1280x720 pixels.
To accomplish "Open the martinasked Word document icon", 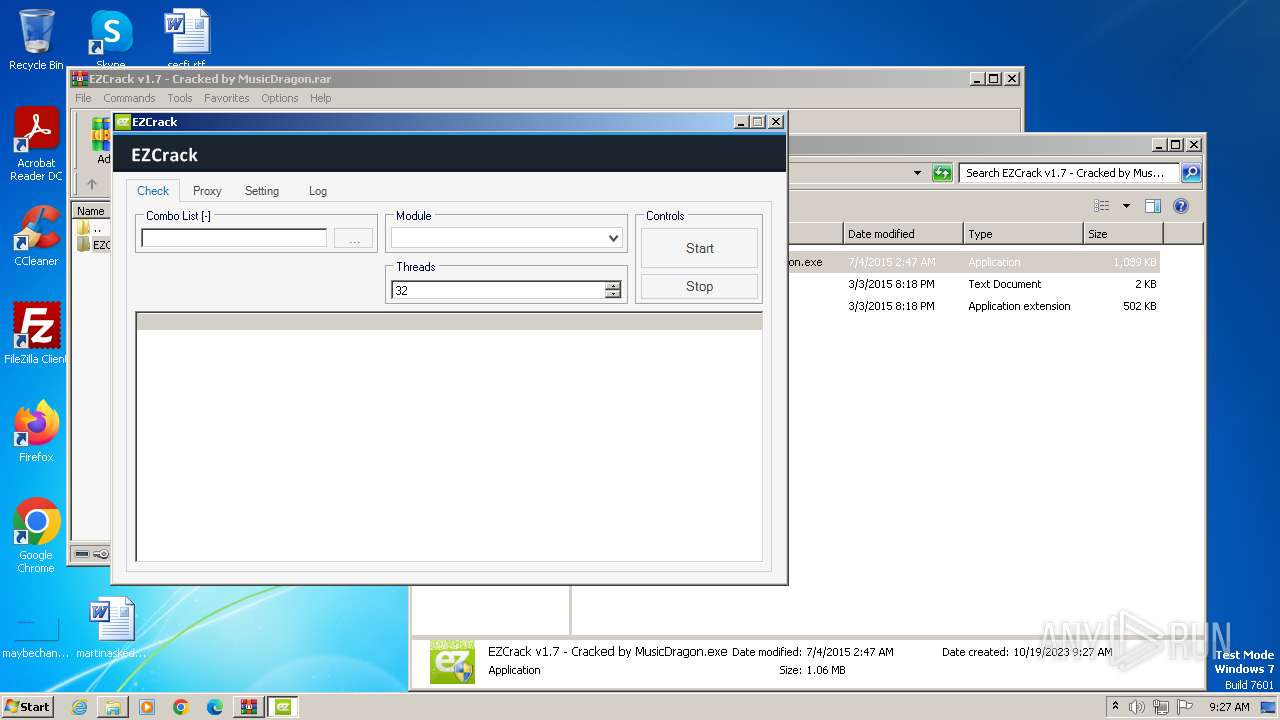I will click(110, 628).
